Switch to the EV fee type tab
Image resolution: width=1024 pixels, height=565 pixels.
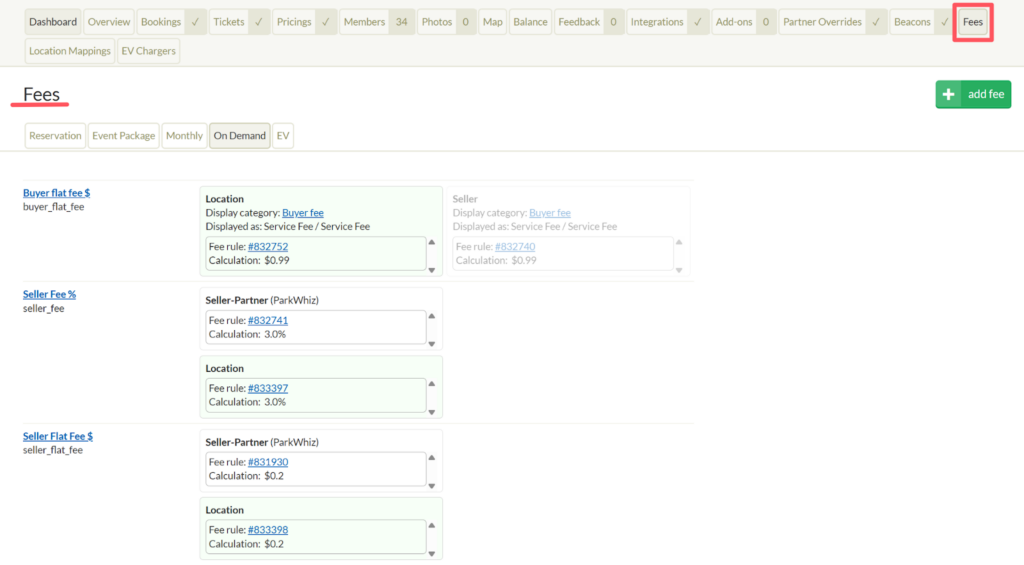(x=283, y=136)
